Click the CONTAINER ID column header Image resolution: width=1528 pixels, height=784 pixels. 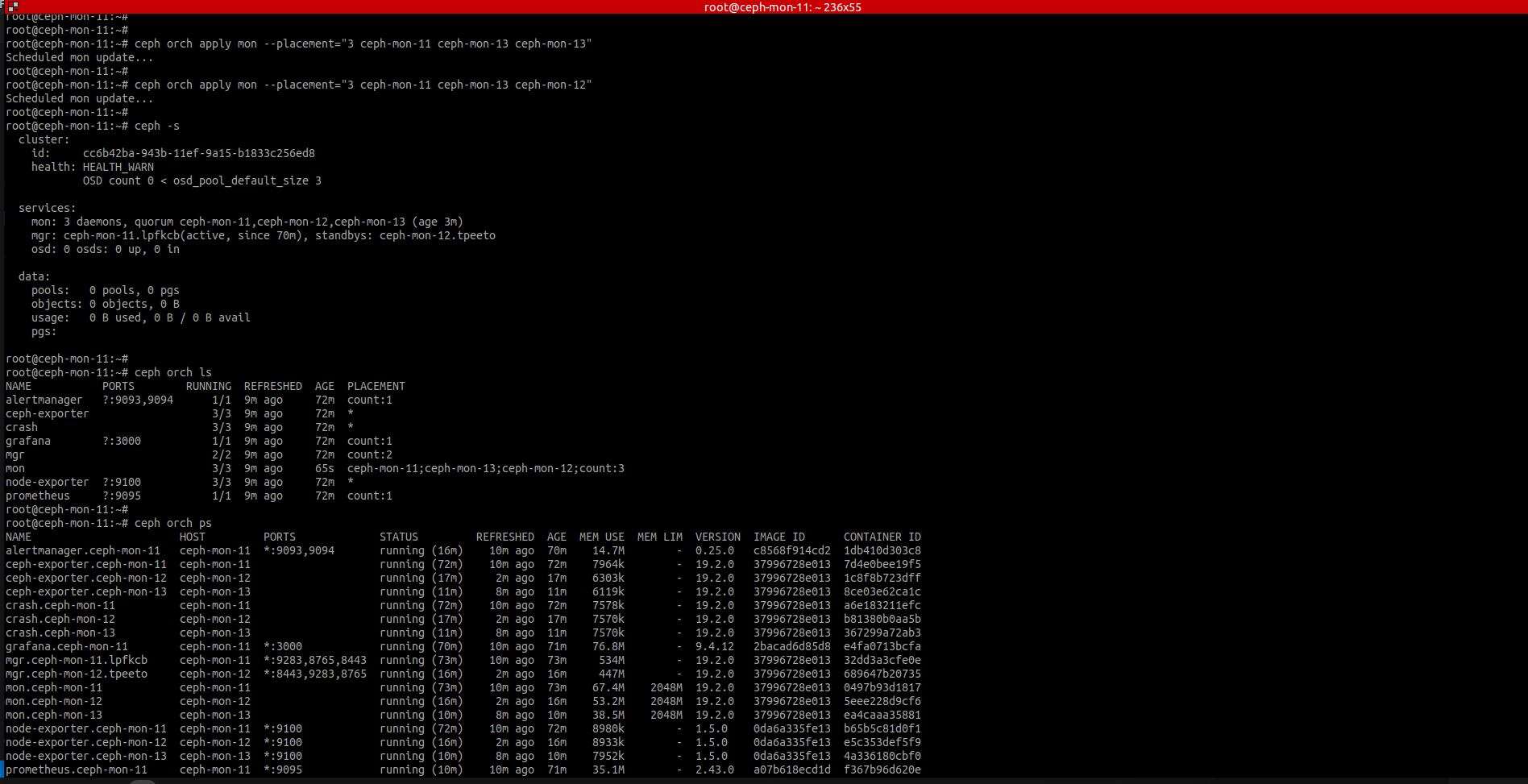pos(882,537)
